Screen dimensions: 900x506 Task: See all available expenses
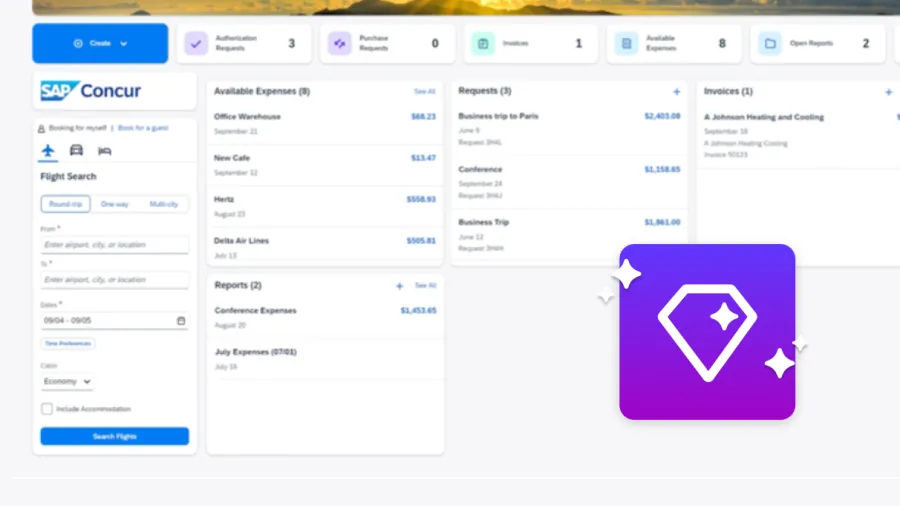pyautogui.click(x=425, y=91)
